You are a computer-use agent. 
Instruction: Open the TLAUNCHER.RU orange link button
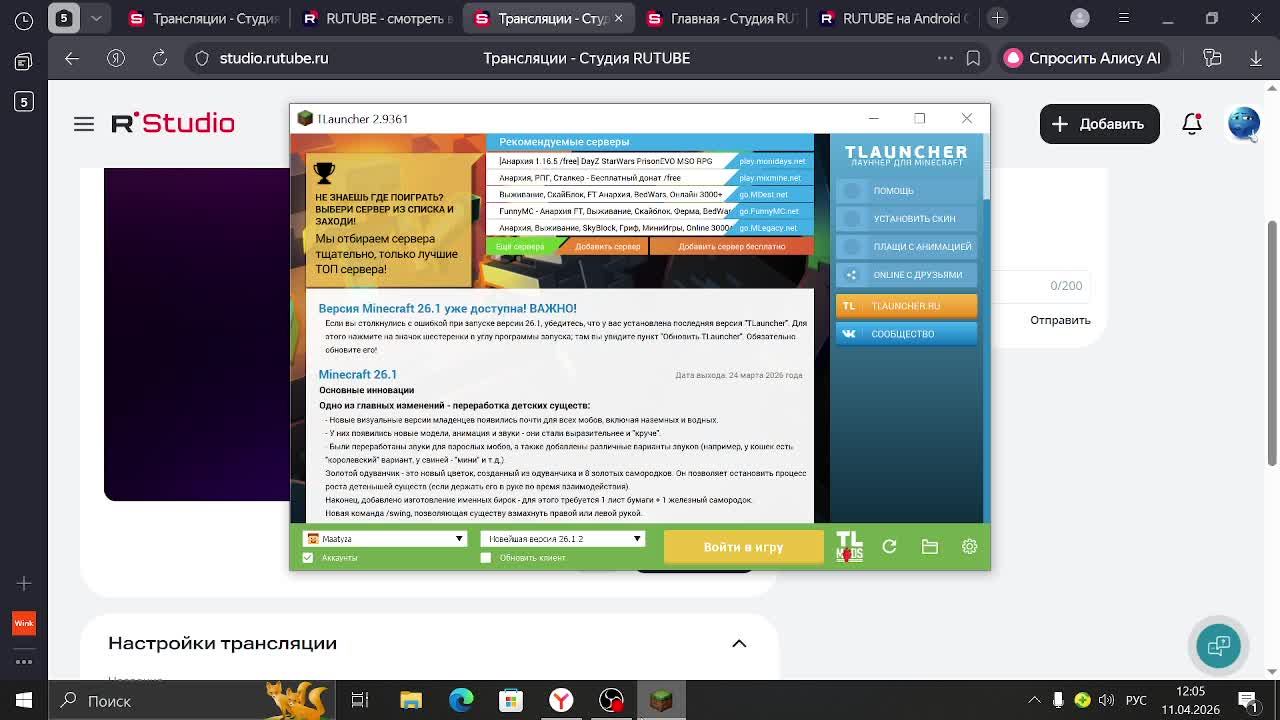906,306
